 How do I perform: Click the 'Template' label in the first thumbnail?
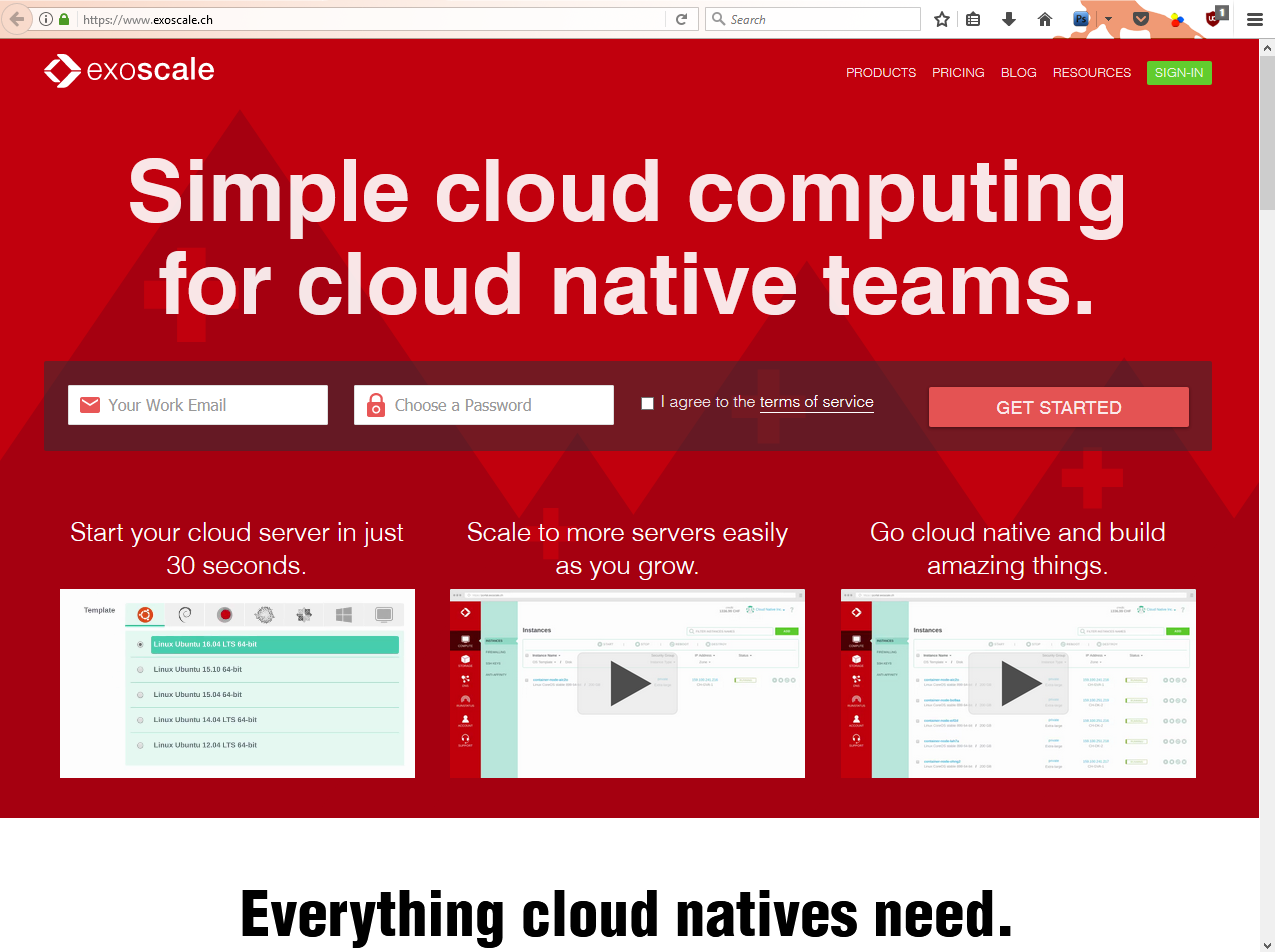coord(99,610)
